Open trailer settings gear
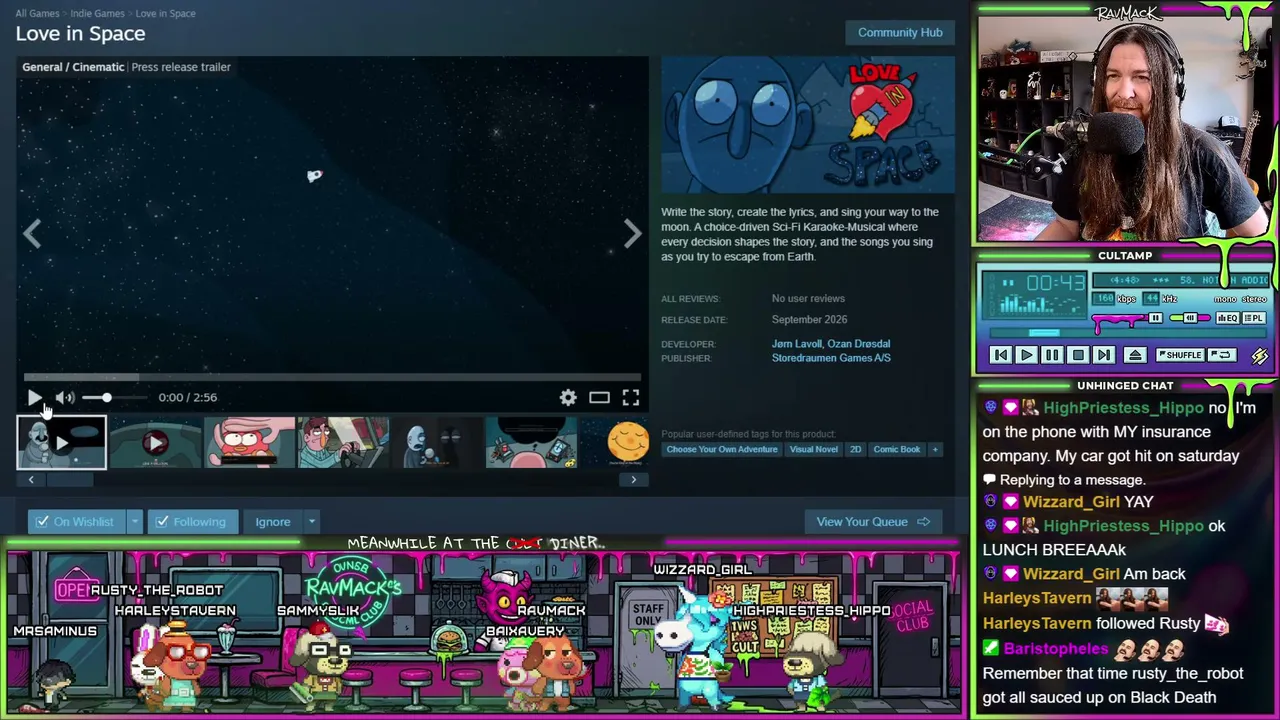Screen dimensions: 1280x720 pyautogui.click(x=568, y=397)
